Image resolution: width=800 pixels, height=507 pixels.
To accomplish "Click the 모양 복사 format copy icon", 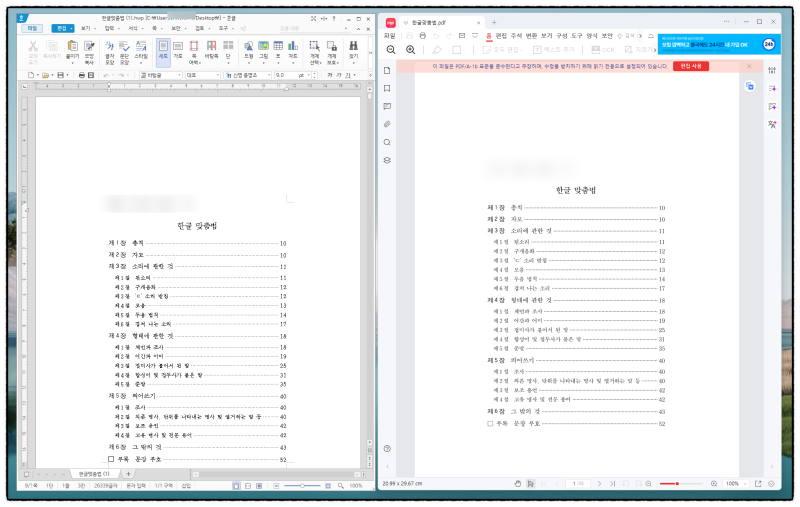I will click(x=89, y=46).
